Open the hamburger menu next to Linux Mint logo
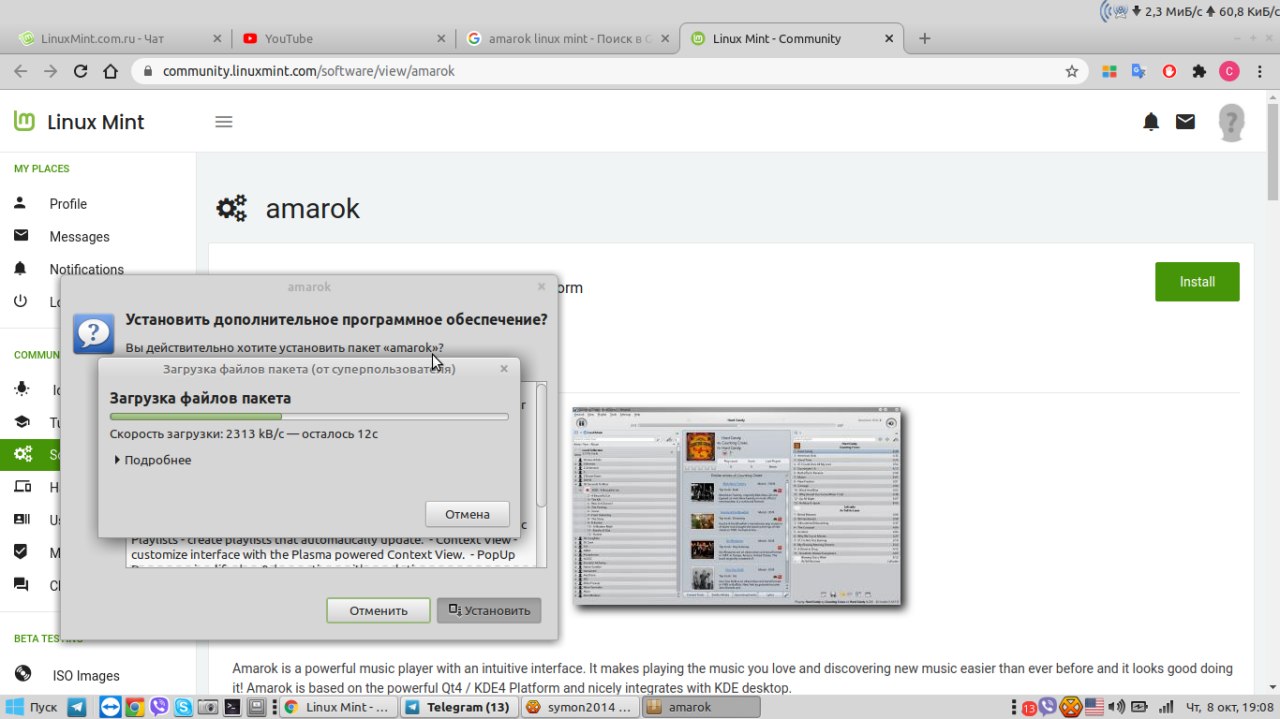 click(224, 122)
